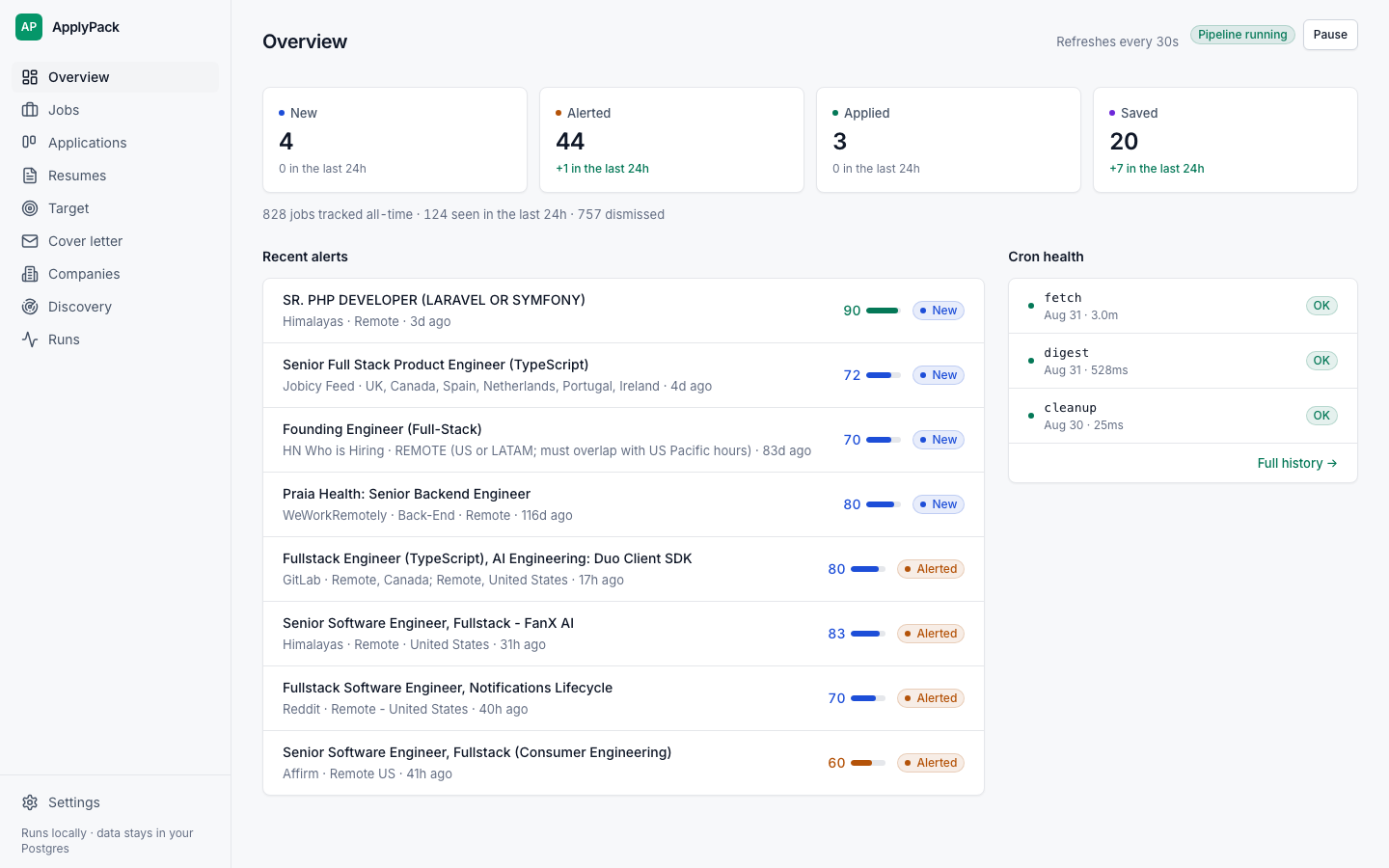Pause the pipeline
Image resolution: width=1389 pixels, height=868 pixels.
1330,35
